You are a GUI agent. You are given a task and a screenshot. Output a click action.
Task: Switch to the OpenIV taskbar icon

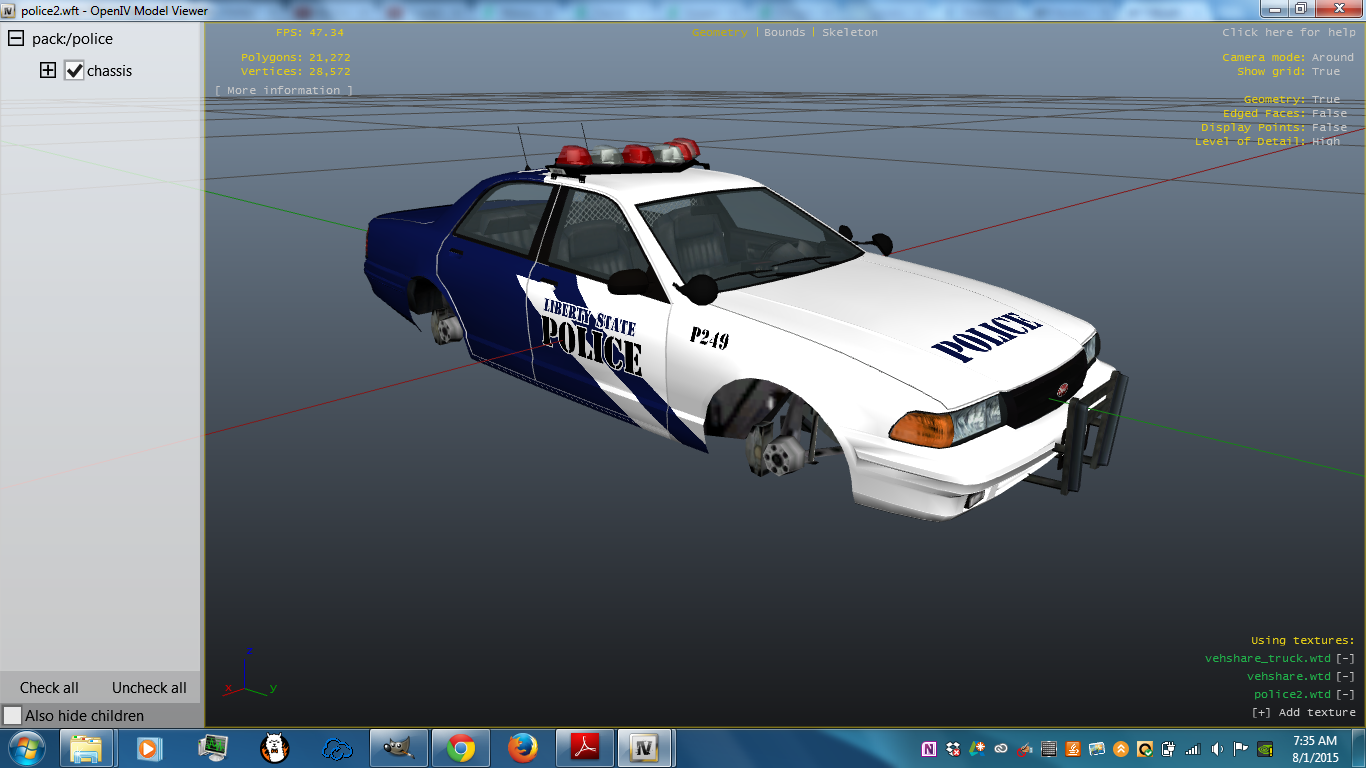pos(646,748)
